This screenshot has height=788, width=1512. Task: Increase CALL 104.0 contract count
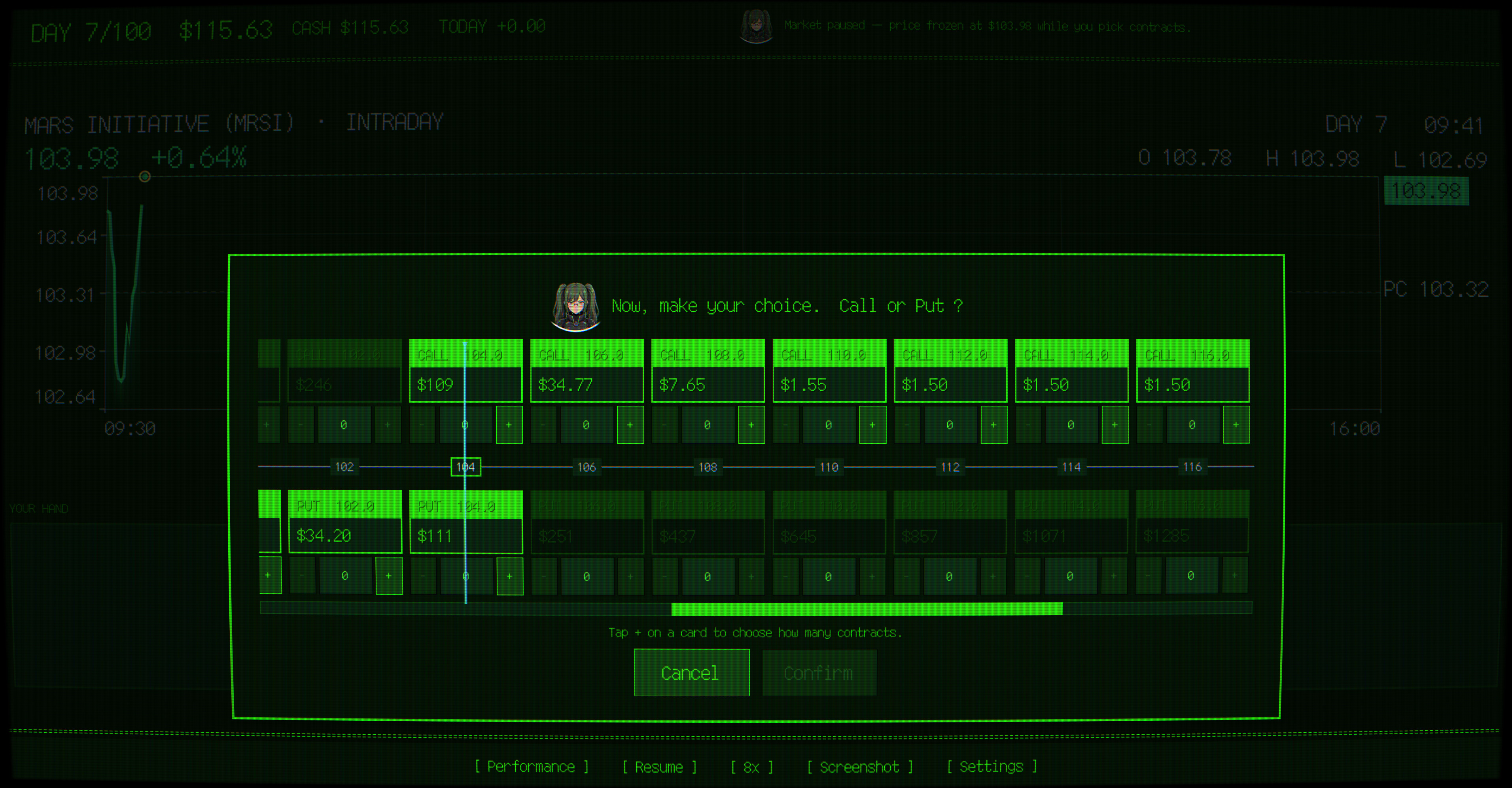[509, 425]
